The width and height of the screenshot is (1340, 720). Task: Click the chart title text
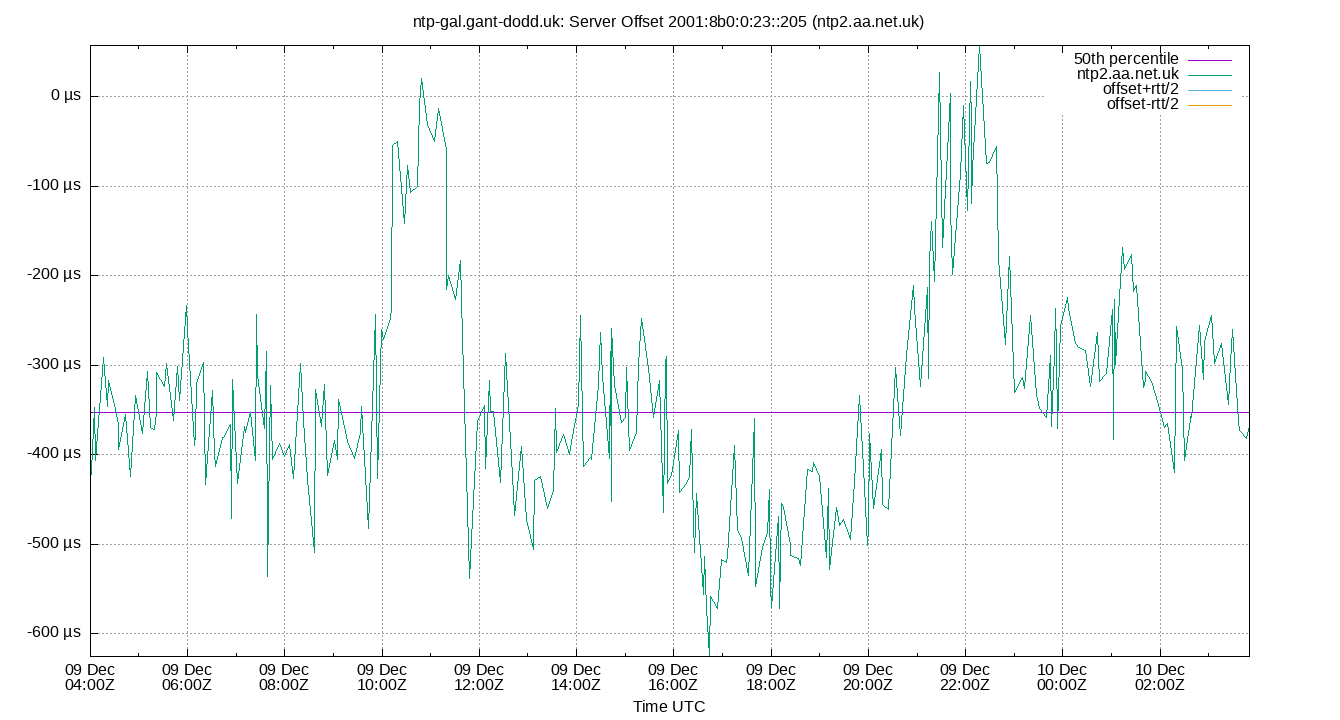pos(670,20)
